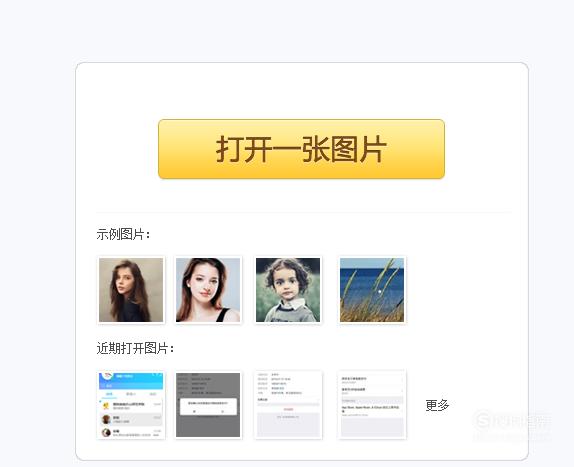574x467 pixels.
Task: Click the 示例图片 section label
Action: pyautogui.click(x=123, y=234)
